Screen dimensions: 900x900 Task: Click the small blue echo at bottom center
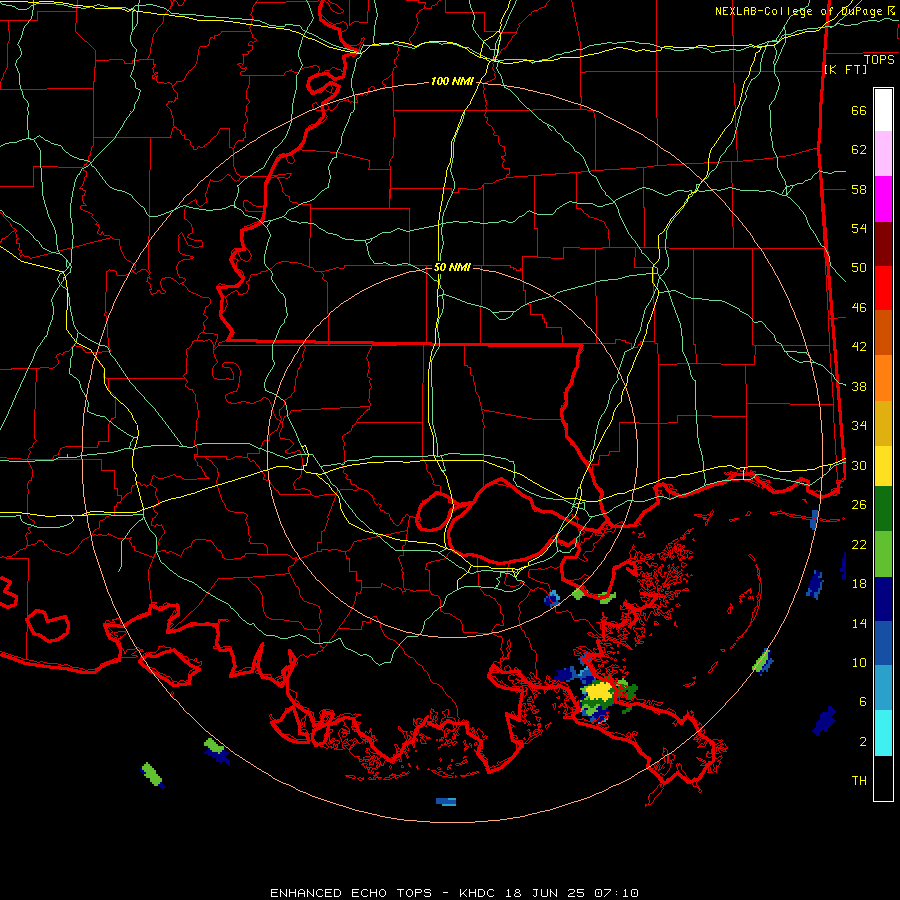(x=446, y=801)
